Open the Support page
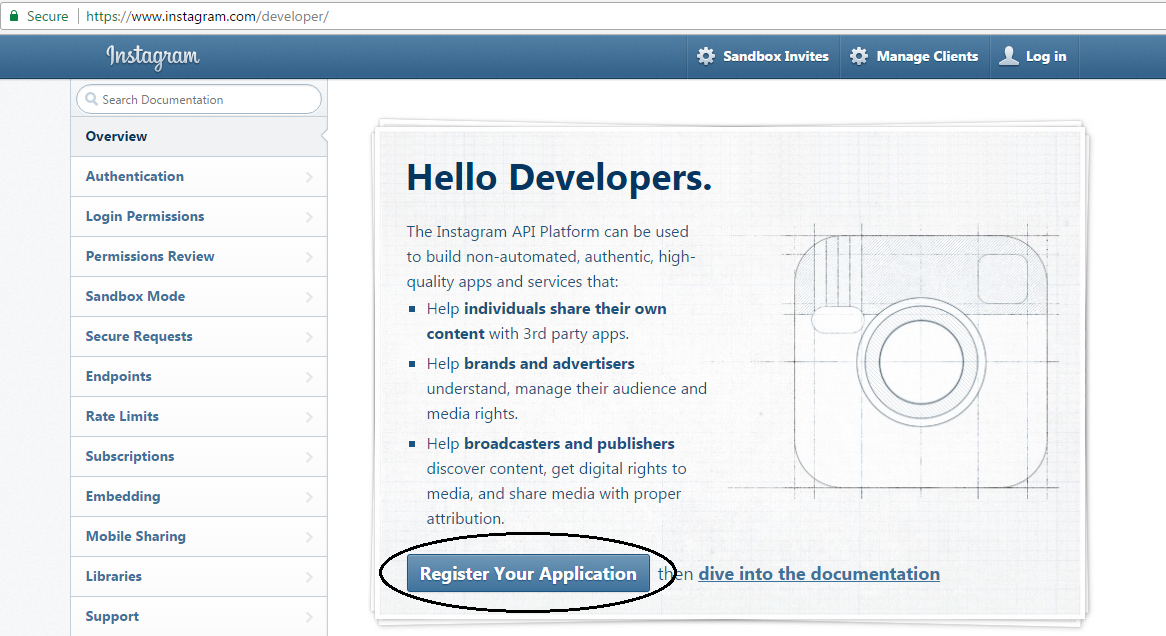 [x=199, y=616]
